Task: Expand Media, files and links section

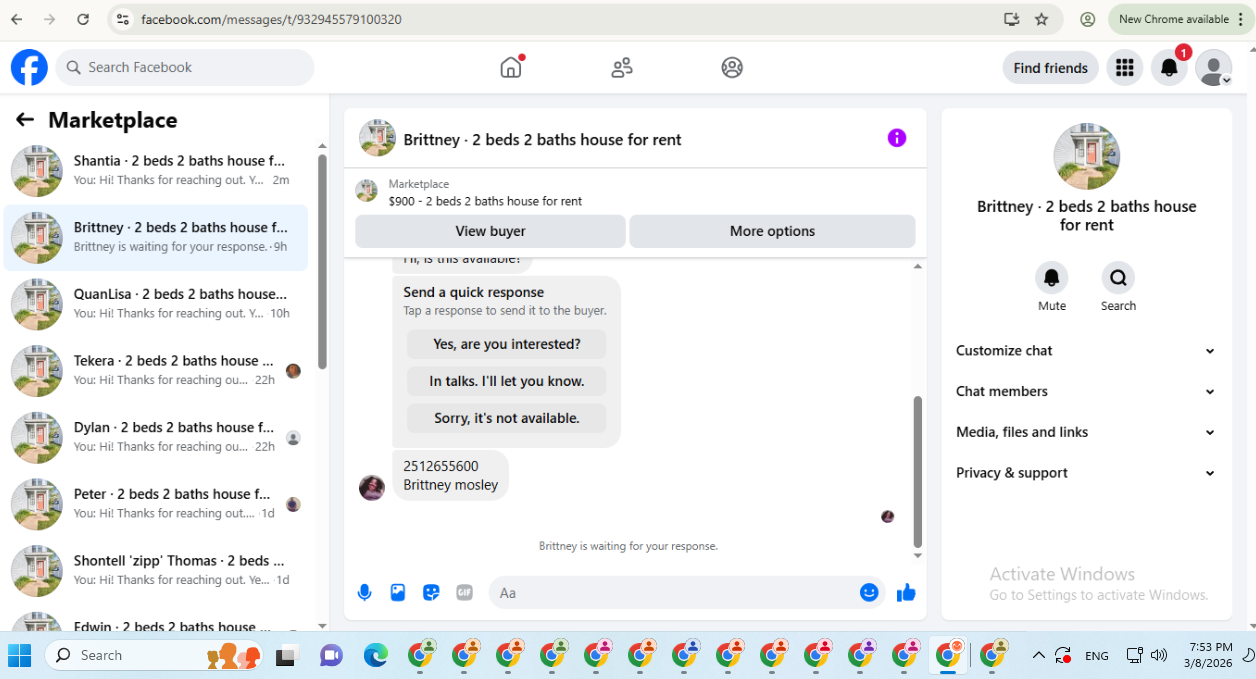Action: click(x=1086, y=432)
